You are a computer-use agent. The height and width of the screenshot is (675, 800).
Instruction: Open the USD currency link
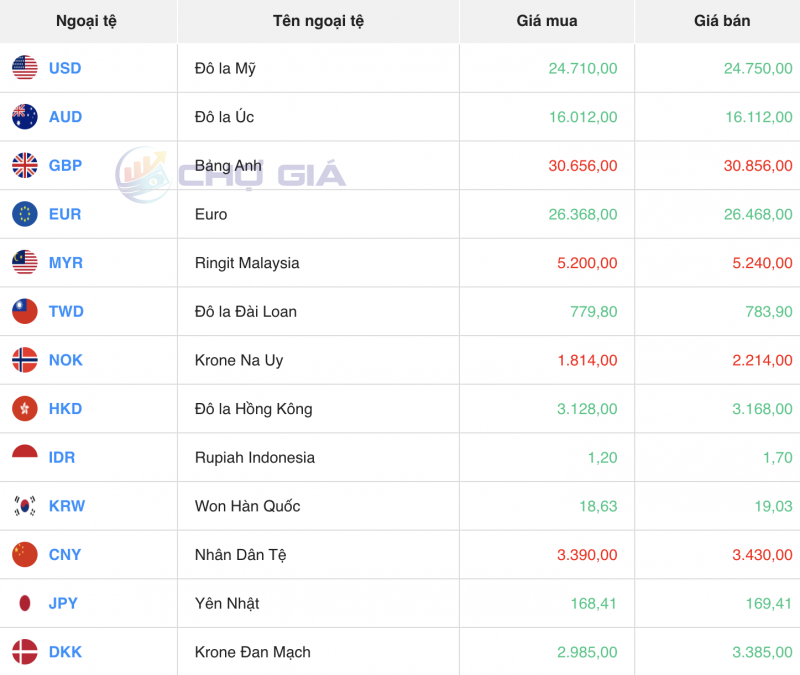coord(62,68)
